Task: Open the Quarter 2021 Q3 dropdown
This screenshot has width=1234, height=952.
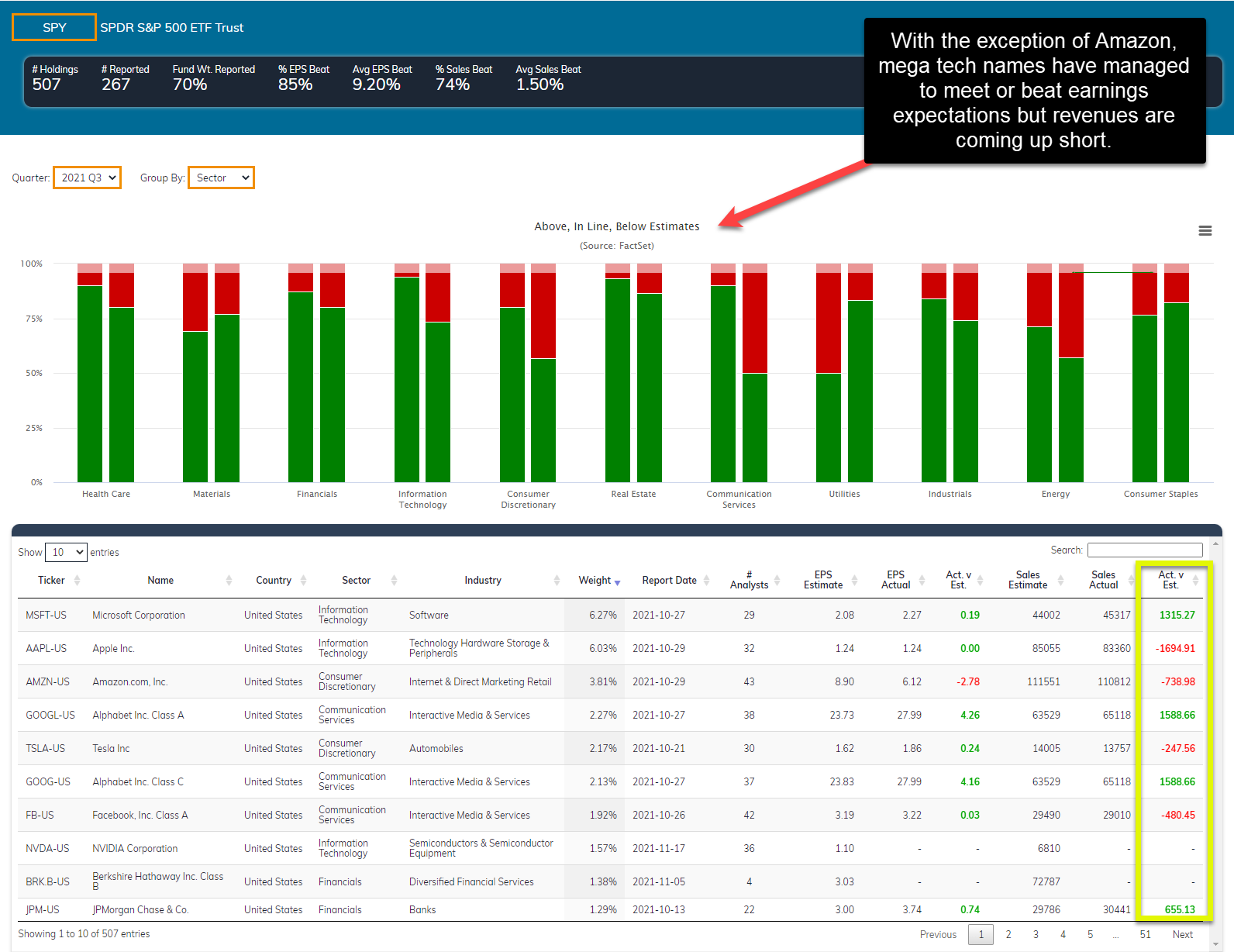Action: (87, 178)
